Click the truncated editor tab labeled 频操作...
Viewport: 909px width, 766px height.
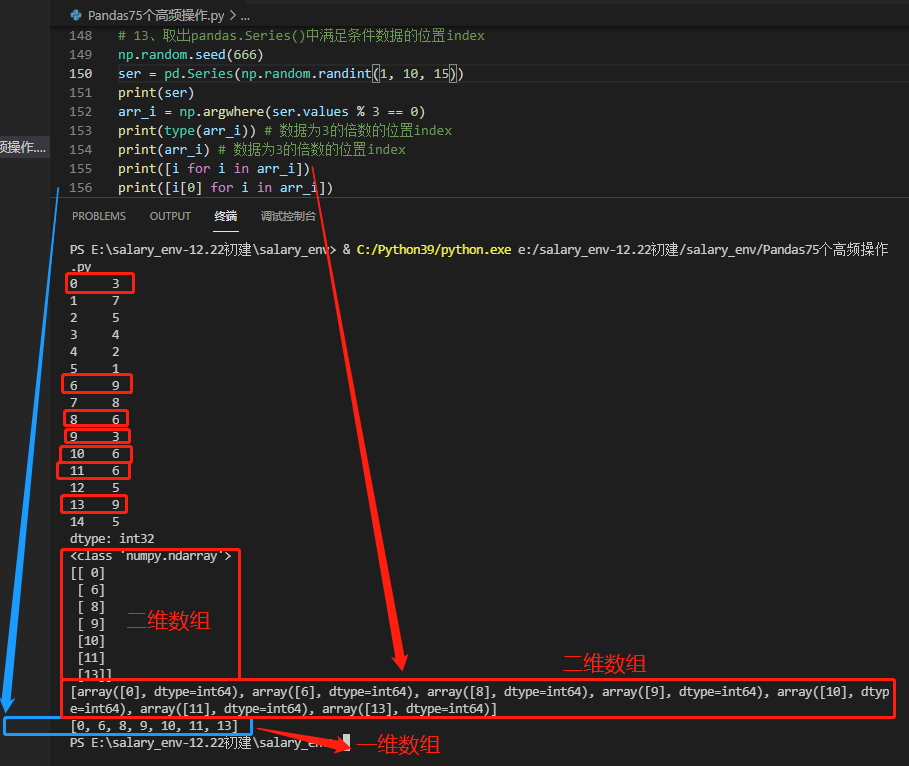click(x=23, y=147)
